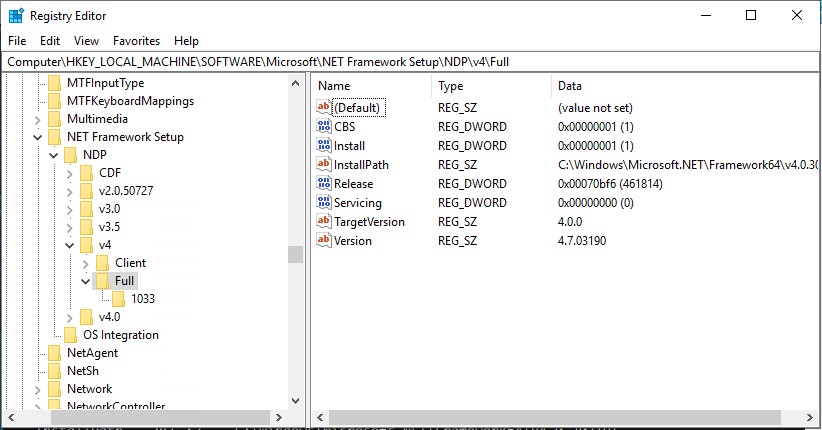The height and width of the screenshot is (430, 822).
Task: Click the DWORD icon beside Servicing
Action: pyautogui.click(x=324, y=203)
